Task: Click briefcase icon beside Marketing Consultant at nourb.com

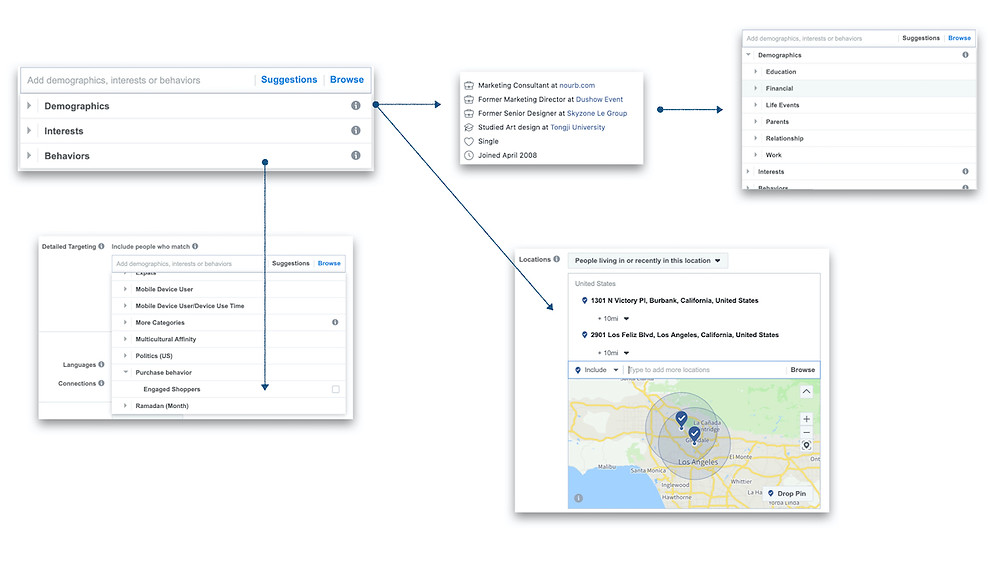Action: (x=469, y=85)
